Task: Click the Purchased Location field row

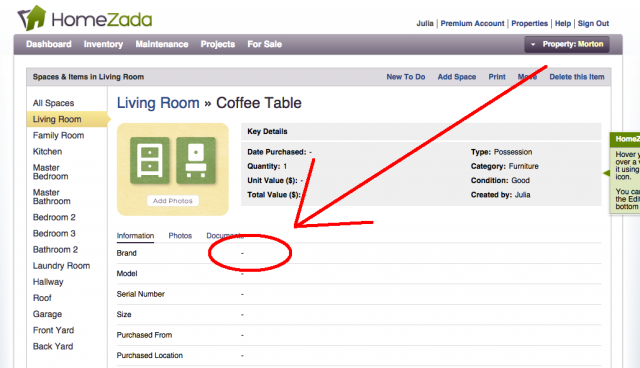Action: point(359,355)
